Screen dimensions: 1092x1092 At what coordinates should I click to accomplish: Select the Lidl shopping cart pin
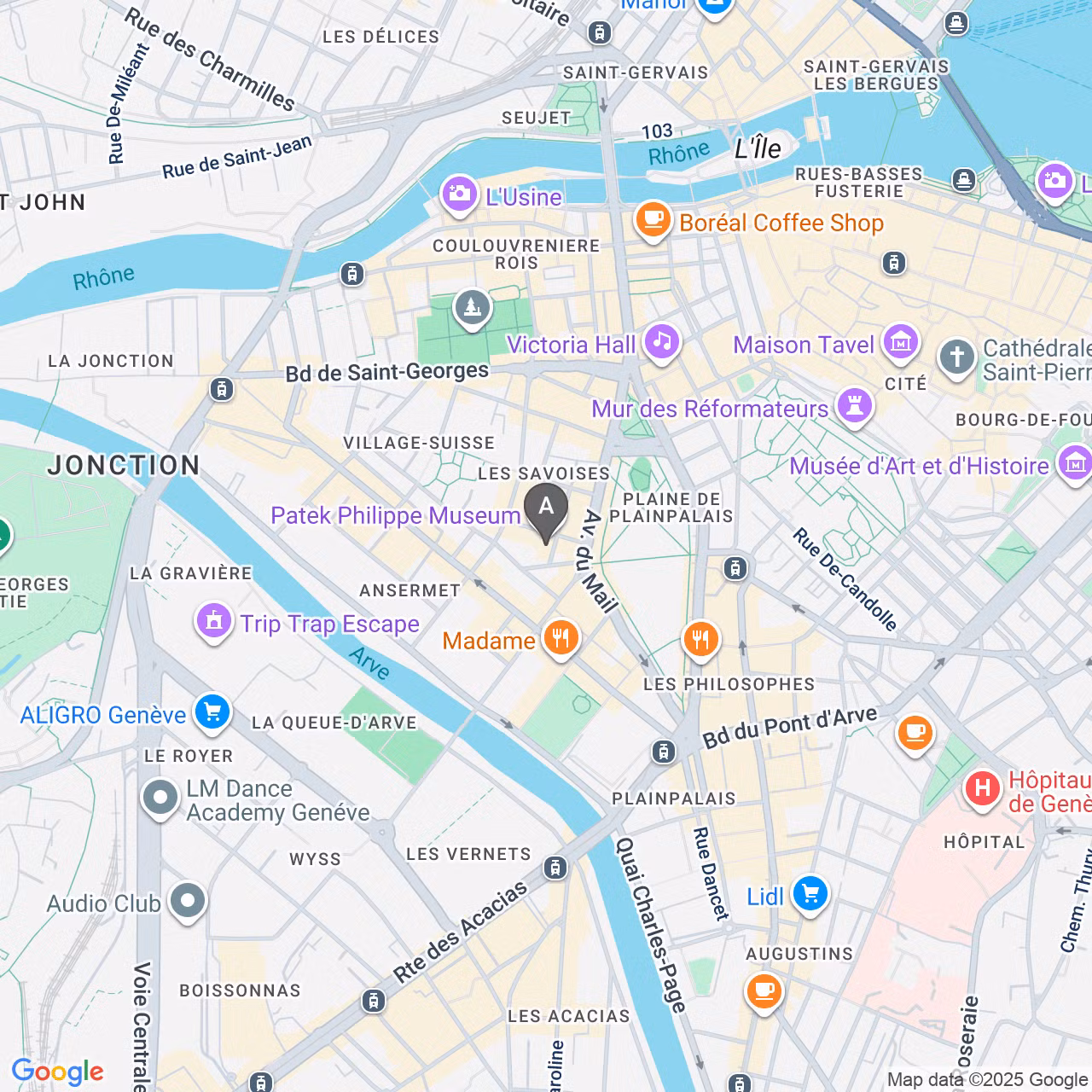(x=810, y=895)
